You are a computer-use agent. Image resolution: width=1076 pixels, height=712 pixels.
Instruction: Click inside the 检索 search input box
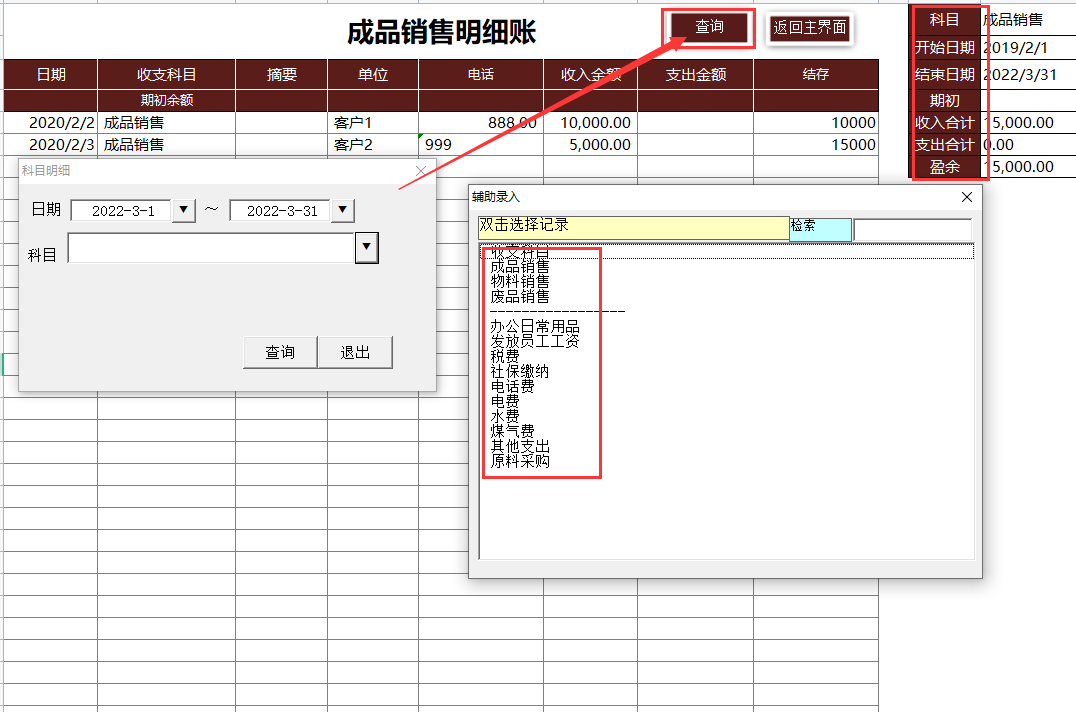click(911, 229)
